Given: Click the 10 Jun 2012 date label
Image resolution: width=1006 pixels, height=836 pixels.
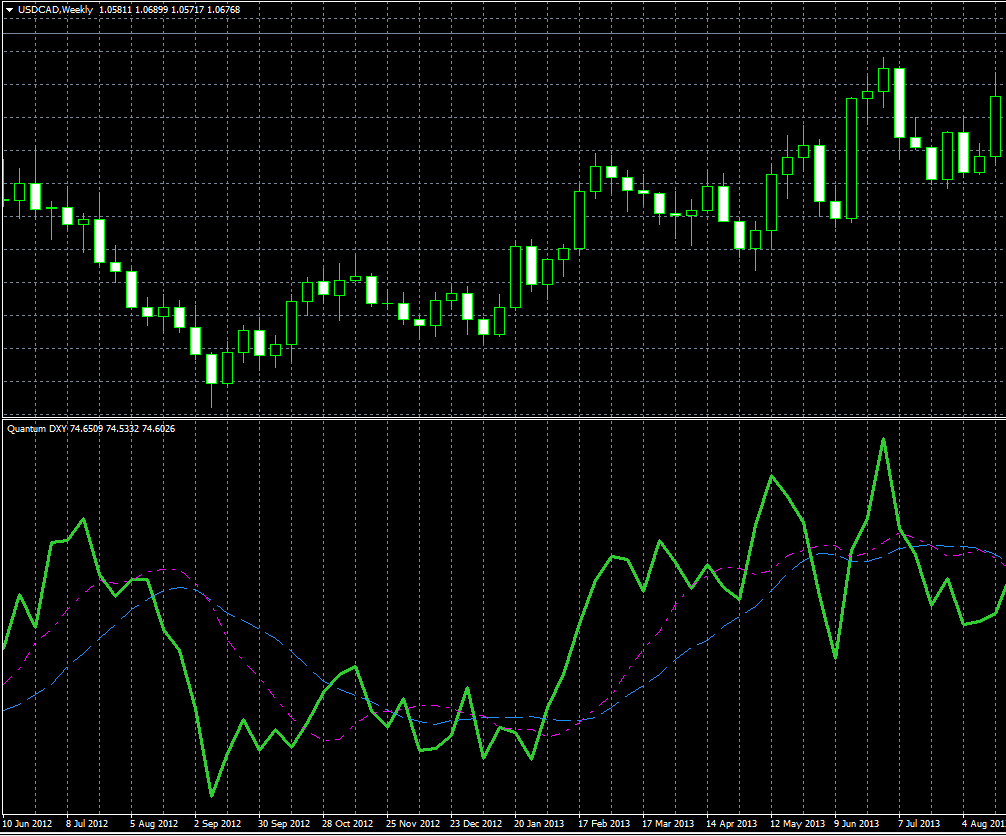Looking at the screenshot, I should [28, 824].
